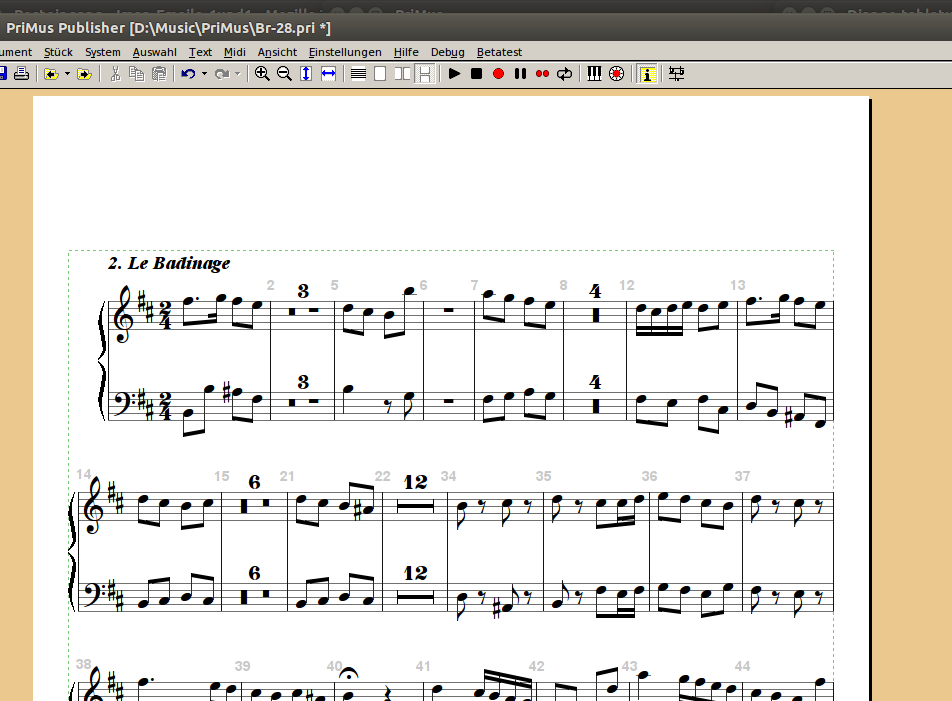The width and height of the screenshot is (952, 701).
Task: Start playback with the play button
Action: [x=454, y=74]
